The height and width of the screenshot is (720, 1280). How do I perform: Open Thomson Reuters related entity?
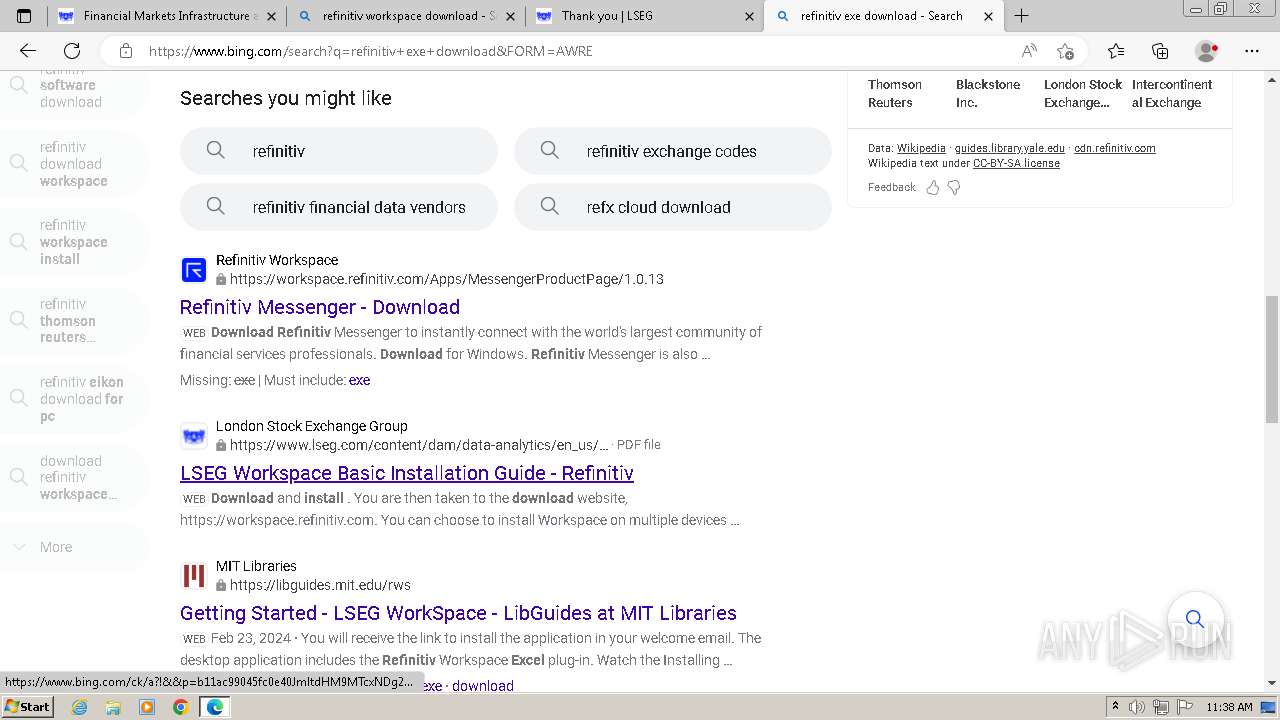pos(895,93)
